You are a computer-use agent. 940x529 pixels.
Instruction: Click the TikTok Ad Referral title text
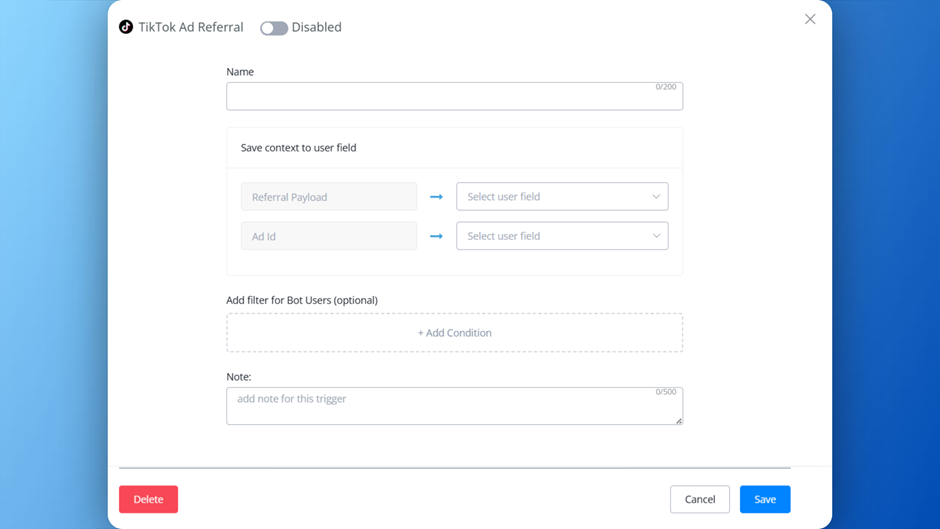tap(191, 27)
